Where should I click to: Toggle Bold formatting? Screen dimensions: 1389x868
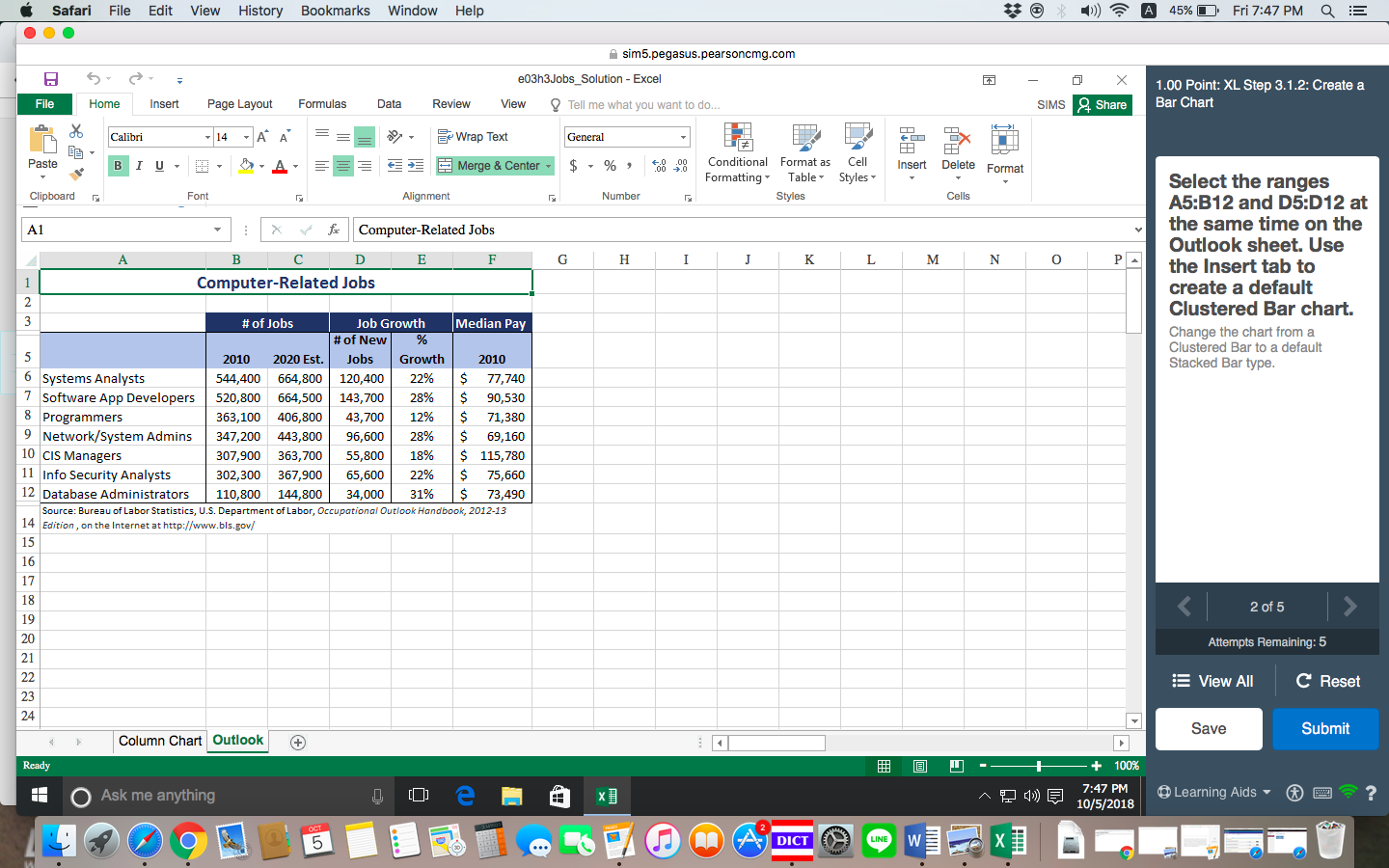tap(118, 166)
